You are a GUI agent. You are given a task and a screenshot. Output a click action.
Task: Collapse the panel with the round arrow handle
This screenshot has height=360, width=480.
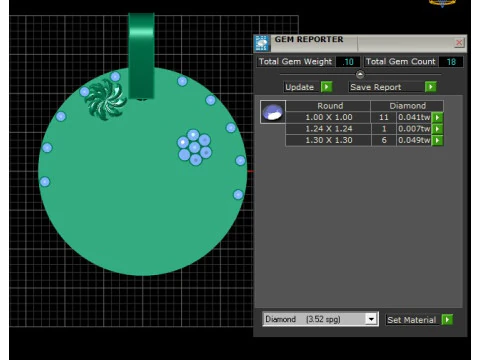[360, 75]
